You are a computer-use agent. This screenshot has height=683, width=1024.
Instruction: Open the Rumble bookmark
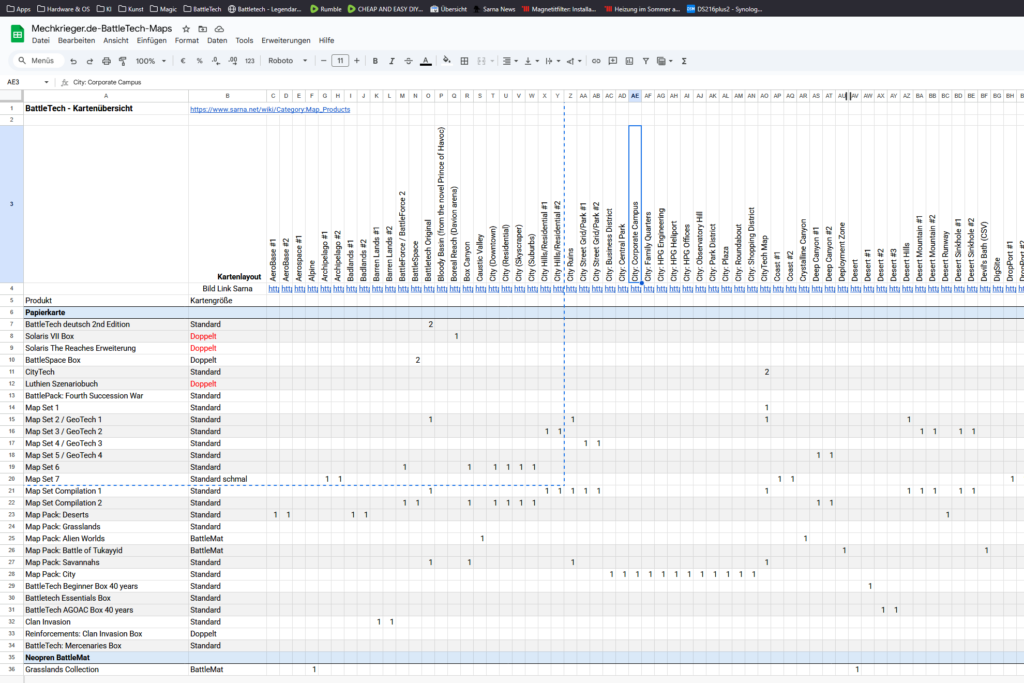pos(326,9)
